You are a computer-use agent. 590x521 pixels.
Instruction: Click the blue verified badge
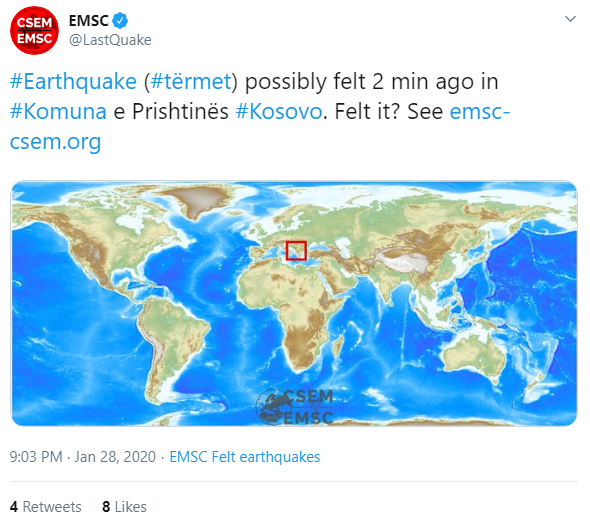point(120,20)
